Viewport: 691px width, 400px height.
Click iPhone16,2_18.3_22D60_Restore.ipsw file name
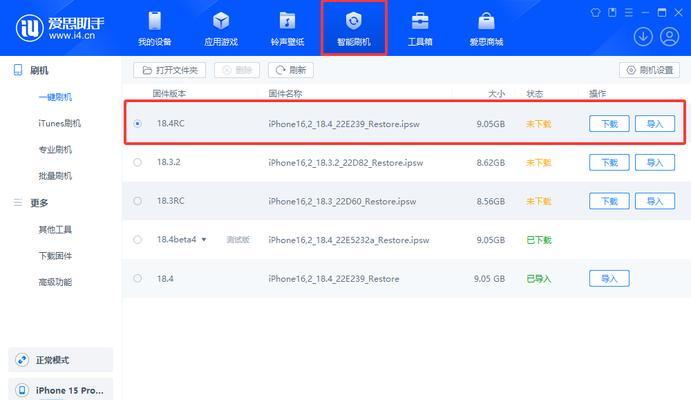tap(342, 201)
